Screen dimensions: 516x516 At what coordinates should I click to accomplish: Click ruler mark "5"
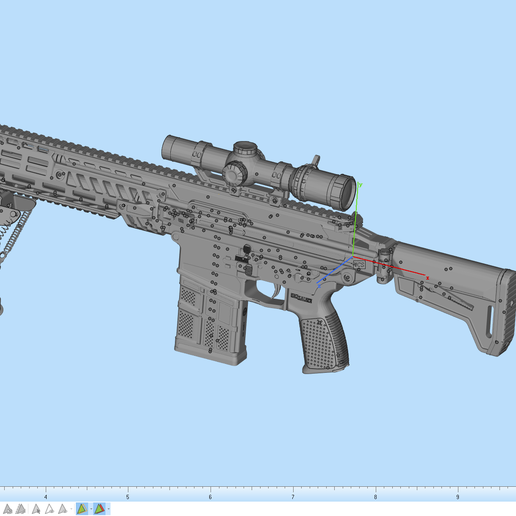[128, 497]
